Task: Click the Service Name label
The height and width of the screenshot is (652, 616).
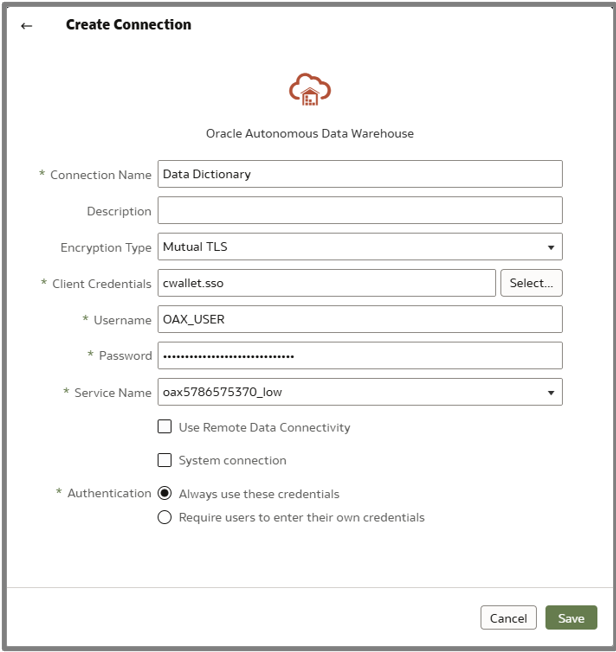Action: click(112, 393)
